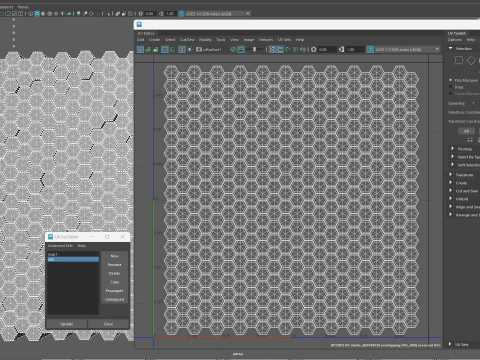The height and width of the screenshot is (360, 480).
Task: Toggle color management icon in UV Editor
Action: click(x=370, y=49)
